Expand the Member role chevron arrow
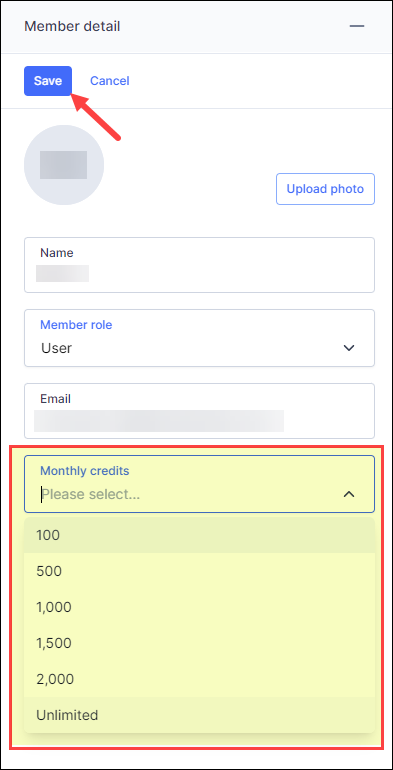 (349, 348)
